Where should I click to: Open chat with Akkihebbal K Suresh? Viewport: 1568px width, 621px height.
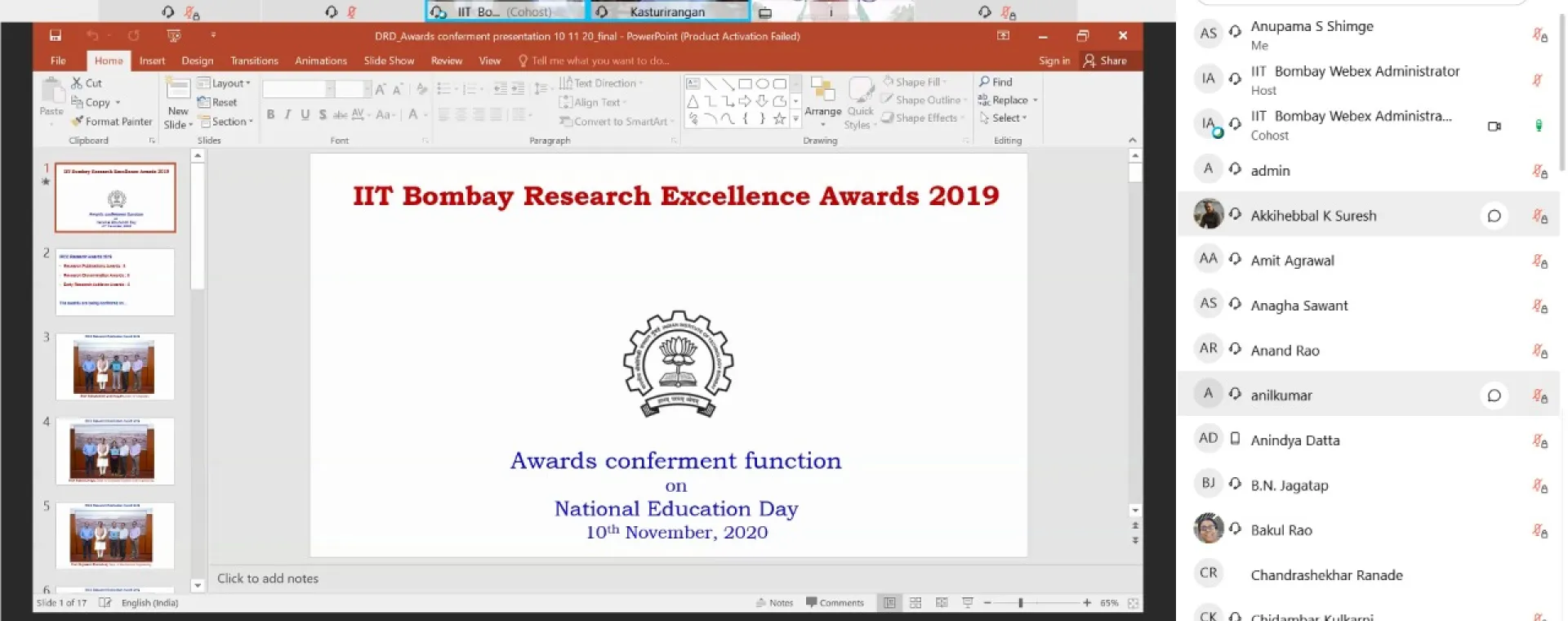click(1494, 216)
